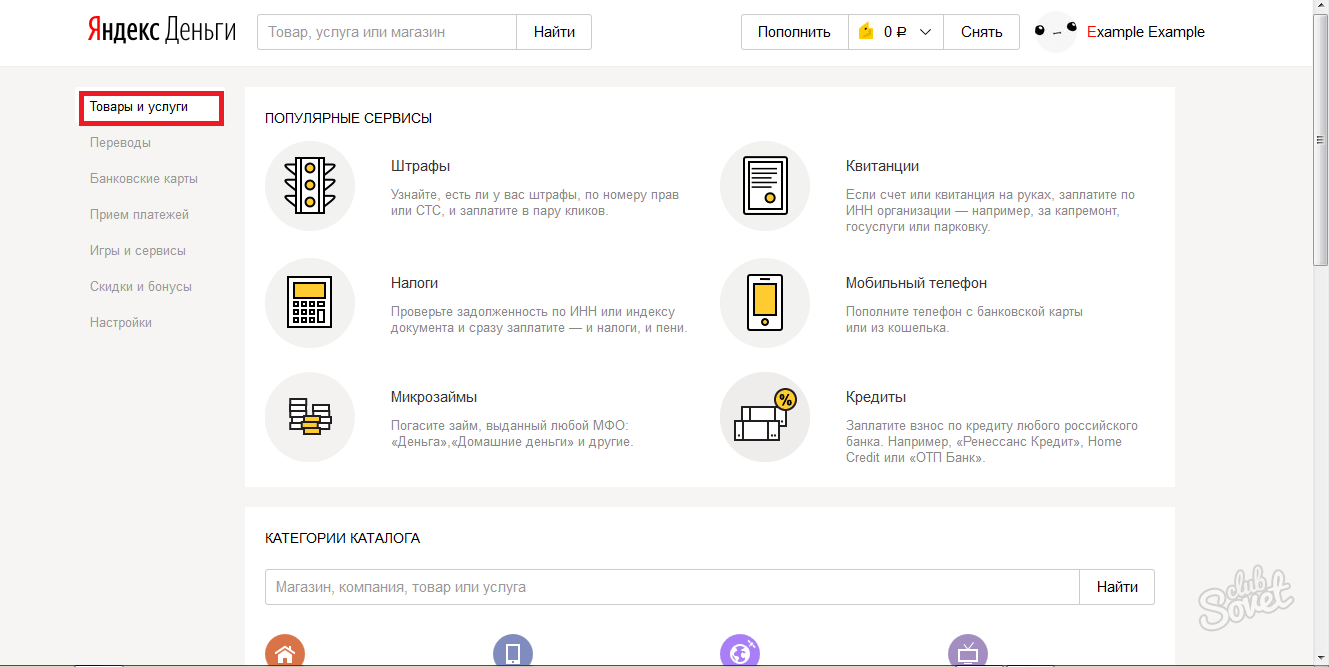Click the traffic light icon for Штрафы
1329x667 pixels.
coord(310,186)
